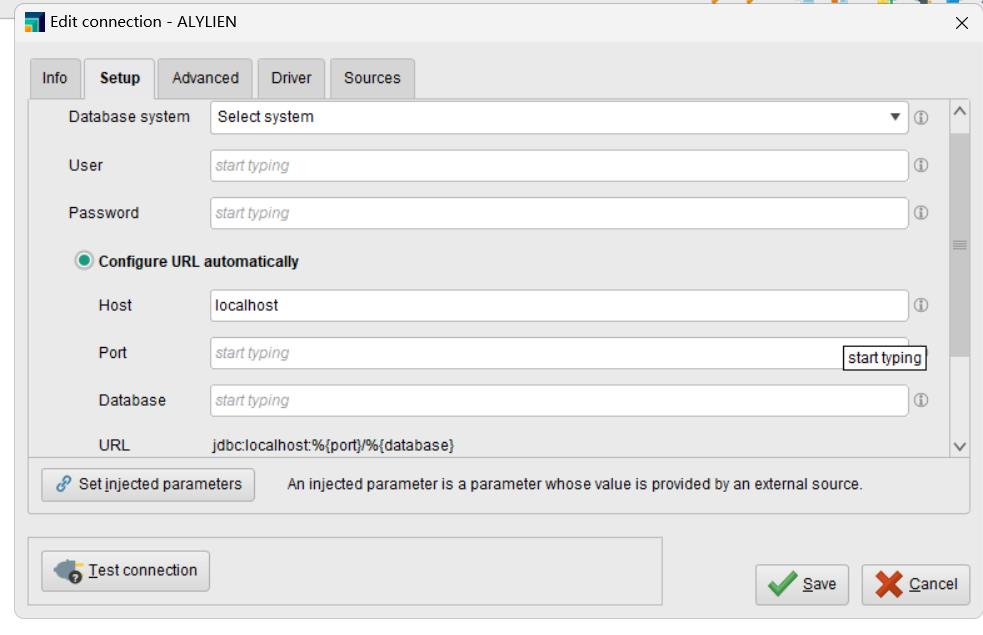Image resolution: width=983 pixels, height=635 pixels.
Task: Click Set injected parameters button
Action: (148, 485)
